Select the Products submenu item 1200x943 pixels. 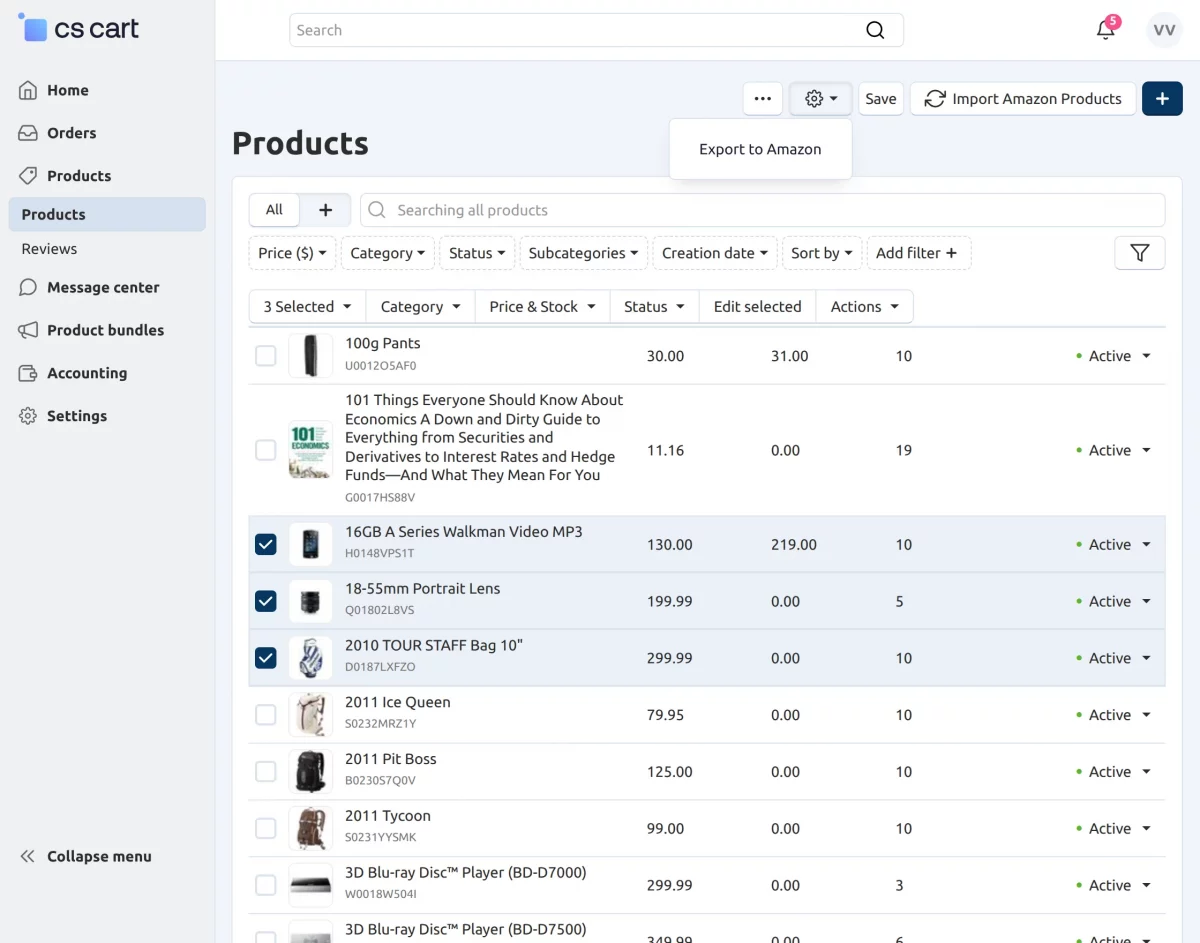point(107,214)
